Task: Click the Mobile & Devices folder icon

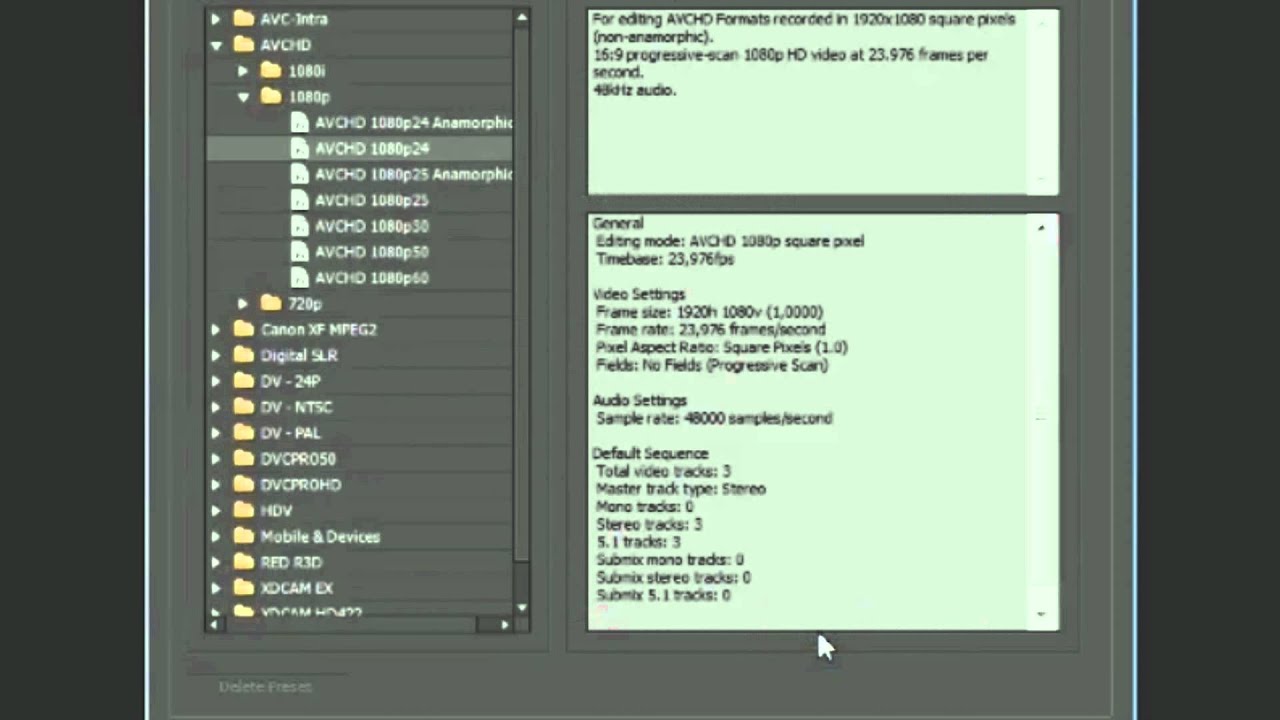Action: [244, 536]
